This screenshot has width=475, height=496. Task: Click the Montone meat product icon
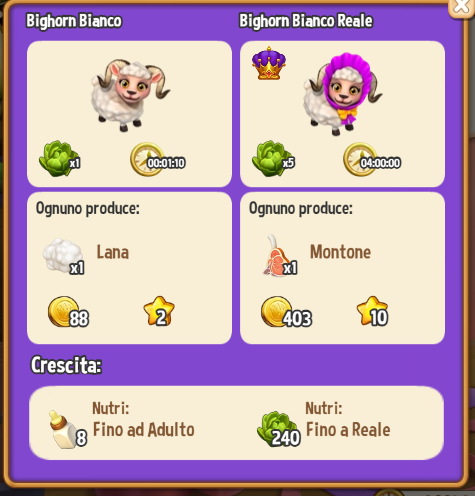(279, 256)
